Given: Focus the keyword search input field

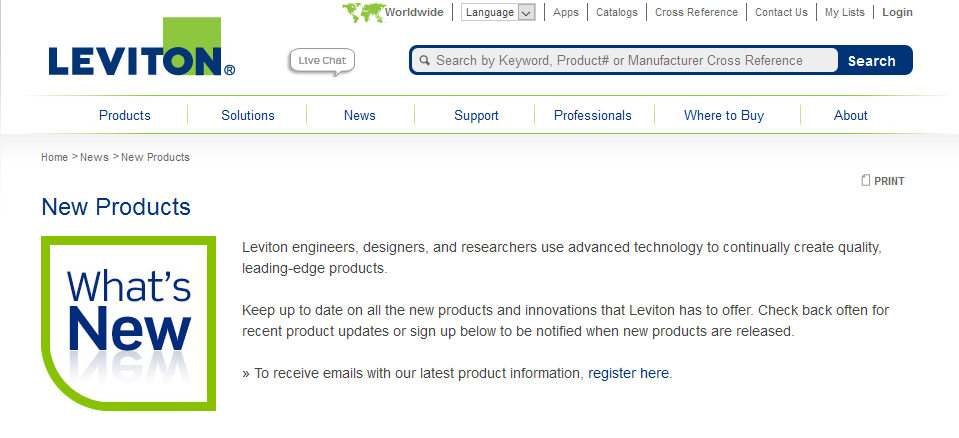Looking at the screenshot, I should click(x=630, y=61).
